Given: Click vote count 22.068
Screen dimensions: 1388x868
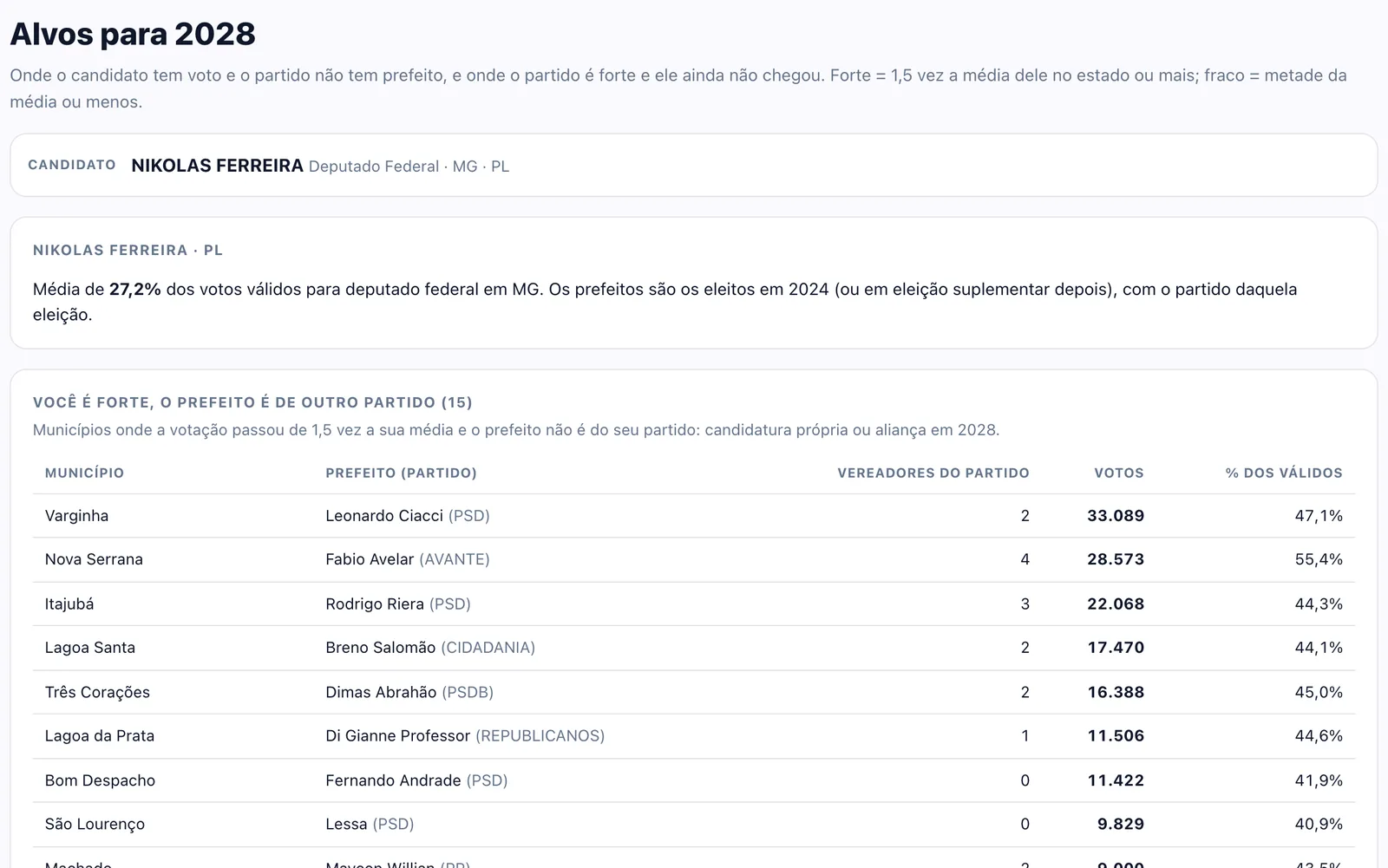Looking at the screenshot, I should point(1116,604).
